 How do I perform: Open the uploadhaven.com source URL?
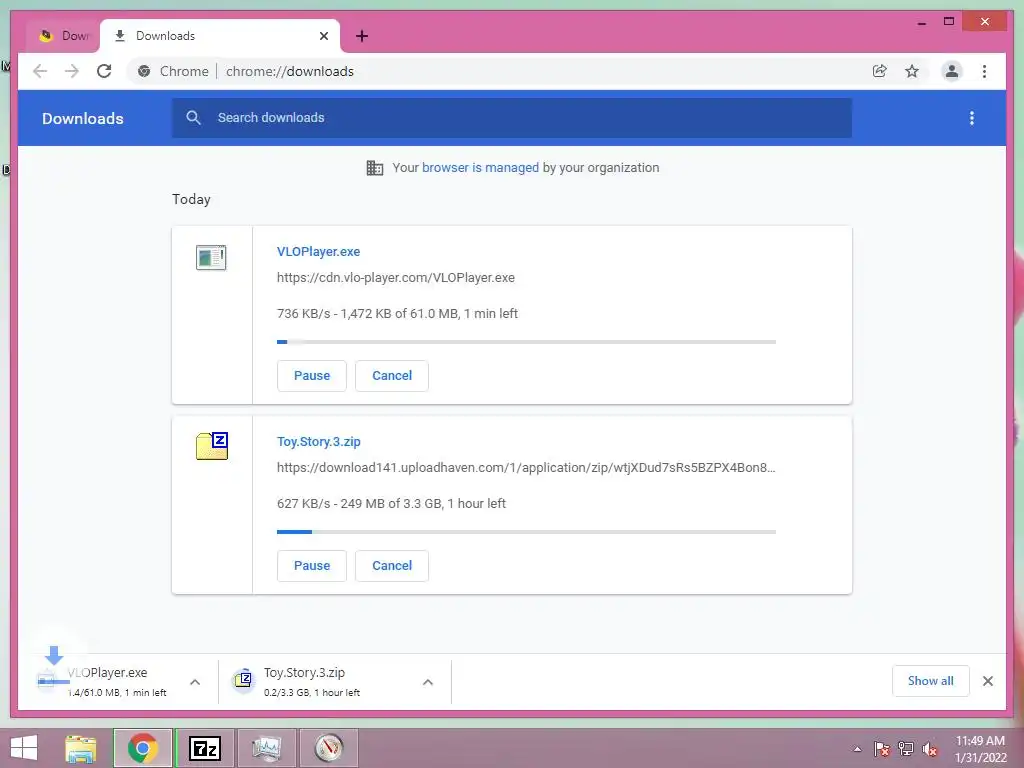point(526,468)
